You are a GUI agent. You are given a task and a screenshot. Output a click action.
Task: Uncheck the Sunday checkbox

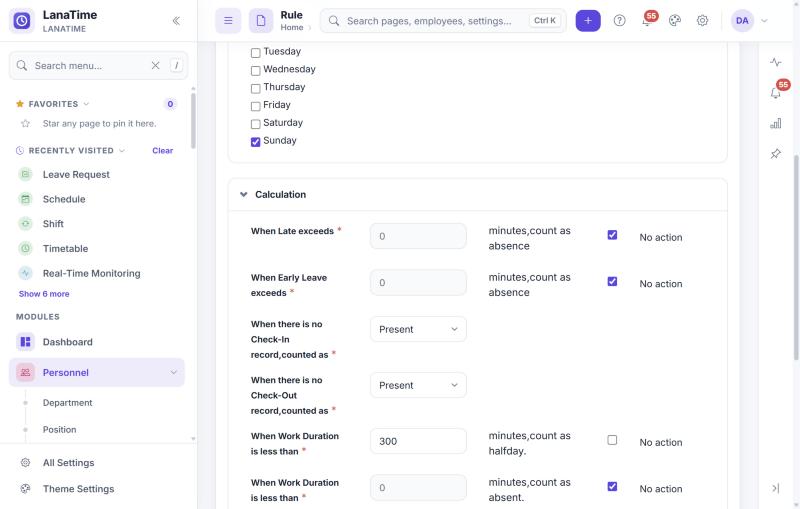click(x=256, y=142)
